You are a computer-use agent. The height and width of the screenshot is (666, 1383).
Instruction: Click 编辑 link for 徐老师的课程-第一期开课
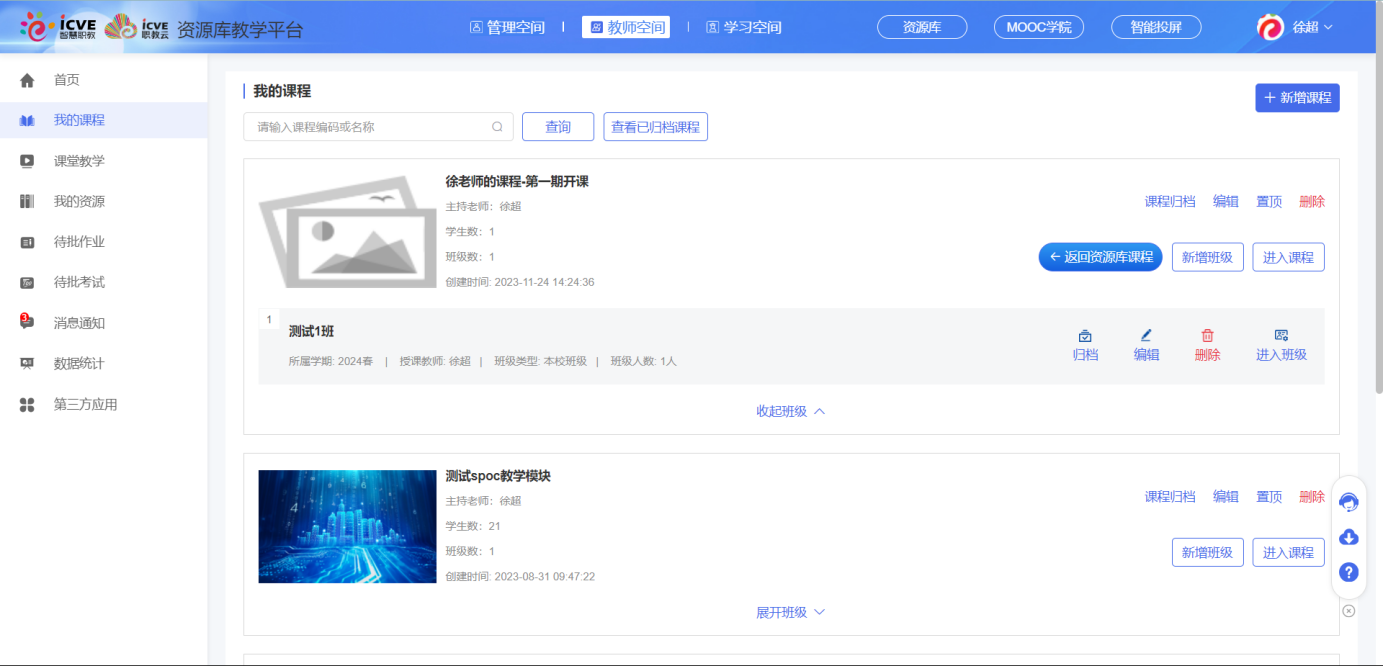click(1226, 202)
